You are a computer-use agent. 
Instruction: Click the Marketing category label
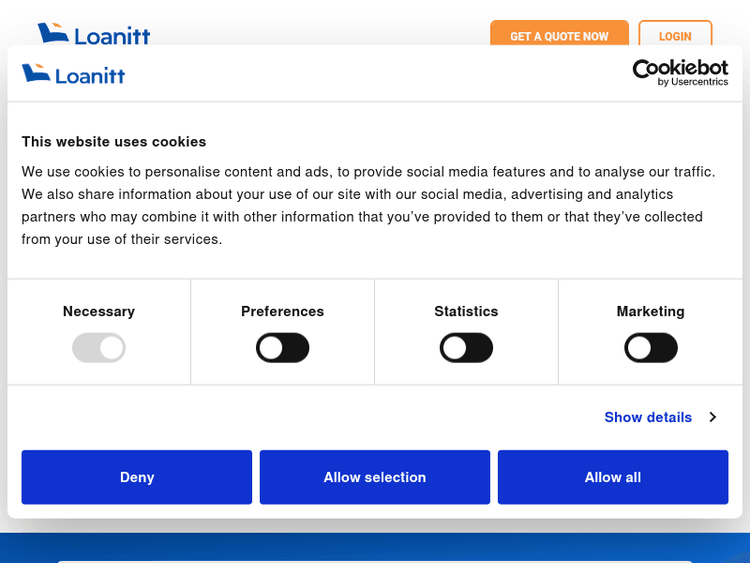(x=650, y=311)
